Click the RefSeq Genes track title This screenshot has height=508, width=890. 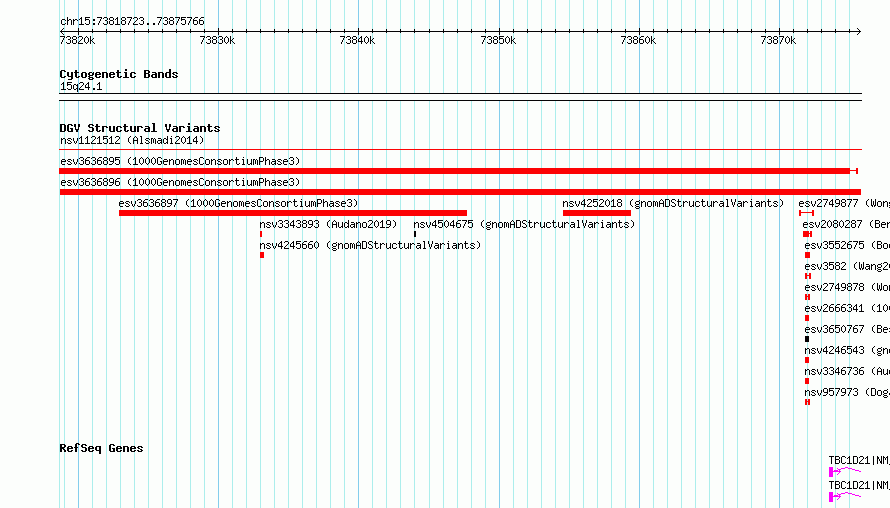(101, 448)
